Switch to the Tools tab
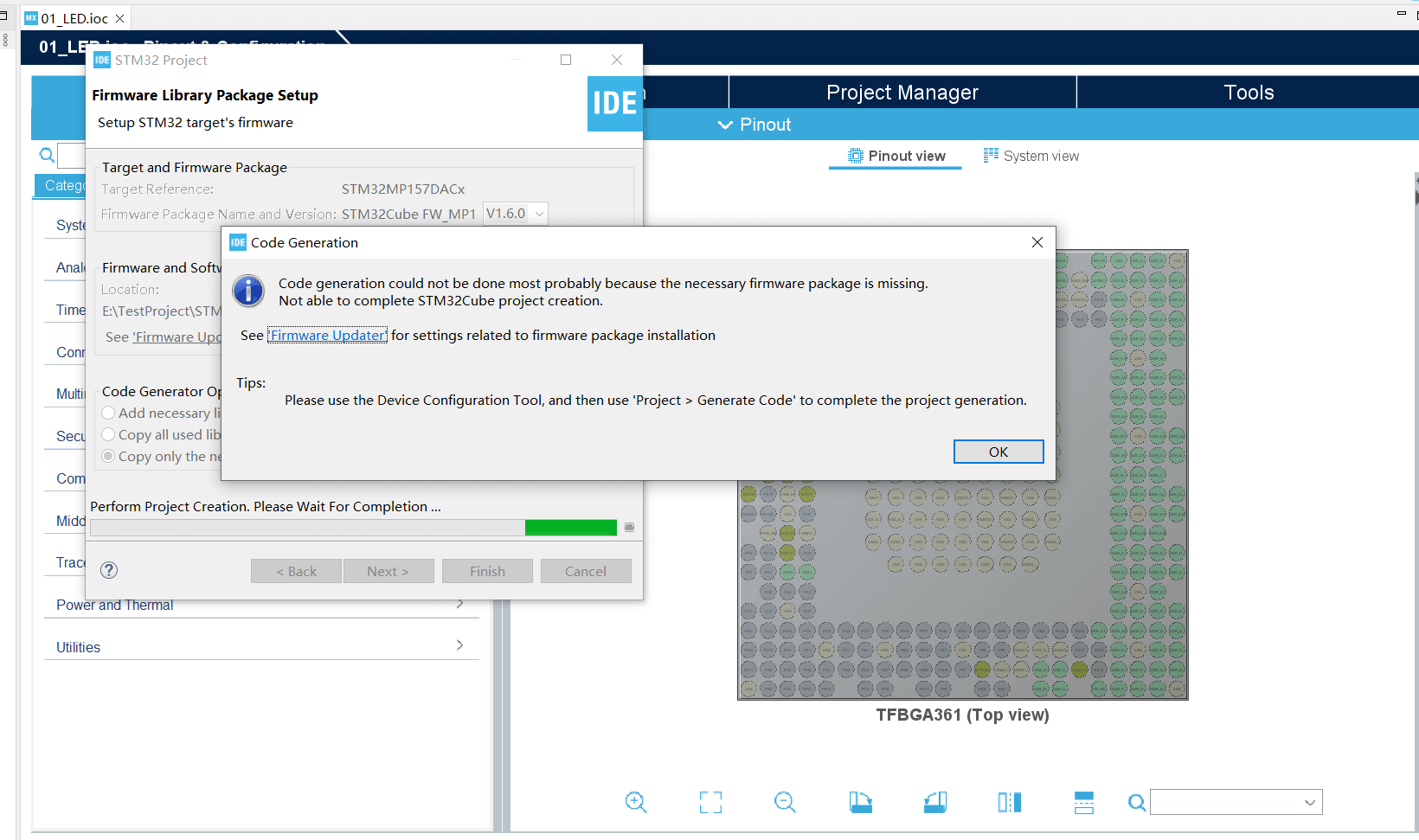This screenshot has height=840, width=1419. click(x=1249, y=93)
